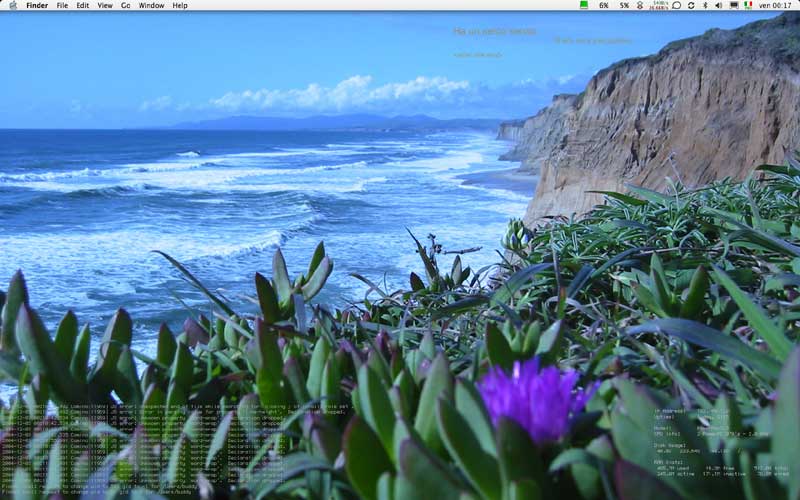Open the View menu

(105, 5)
